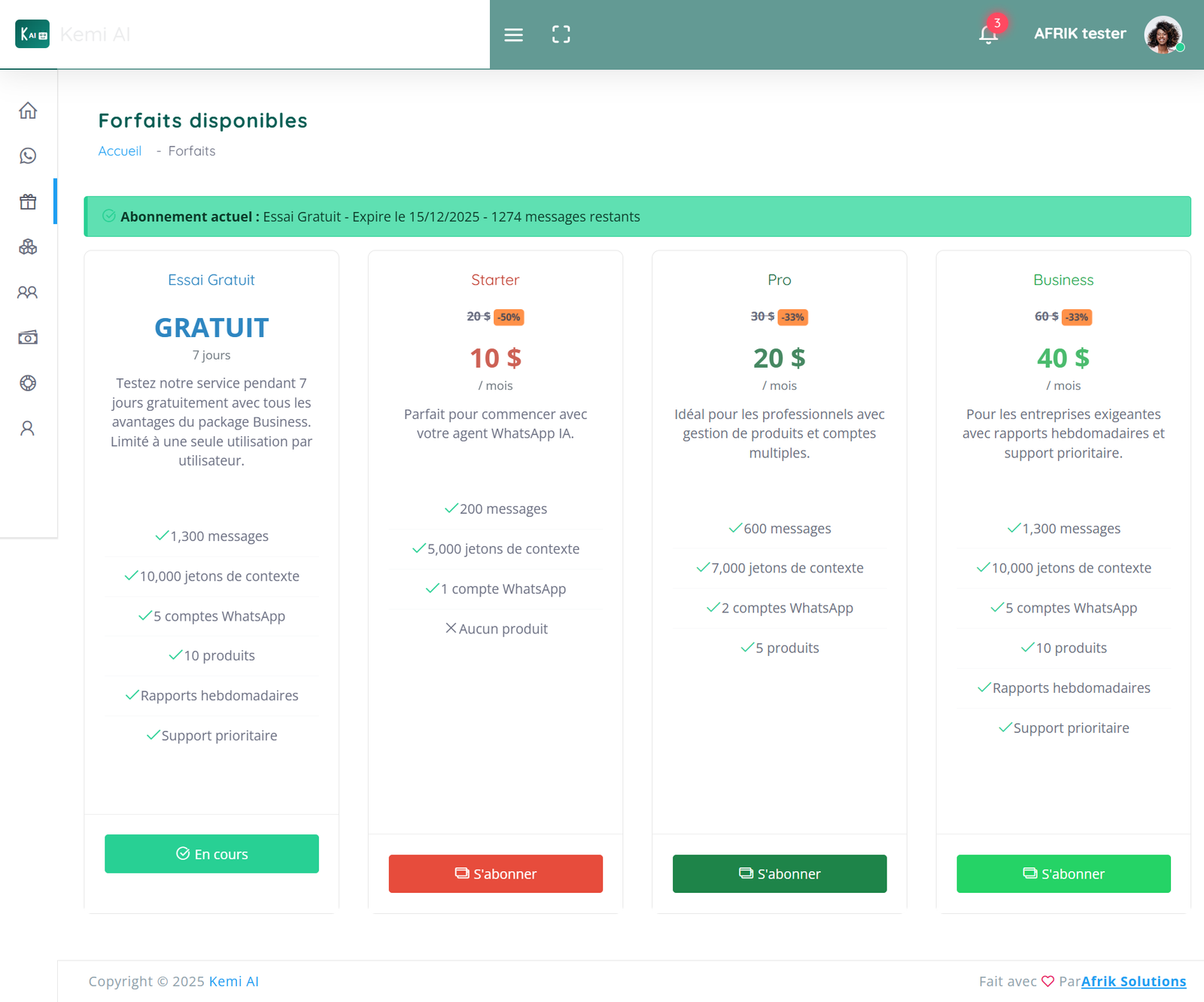Select the gift box plans icon
The width and height of the screenshot is (1204, 1002).
pyautogui.click(x=28, y=202)
